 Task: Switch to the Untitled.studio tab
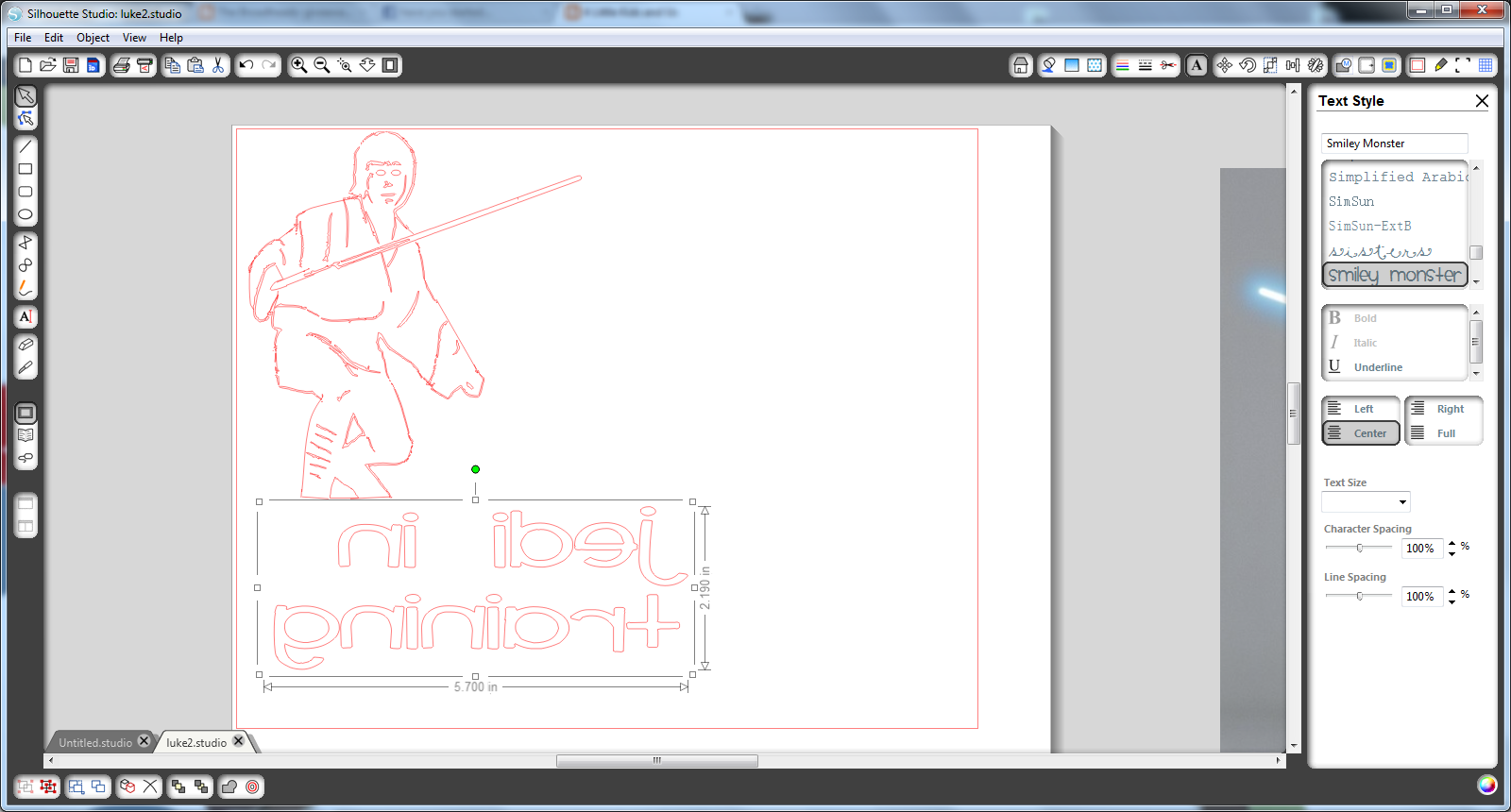coord(95,742)
